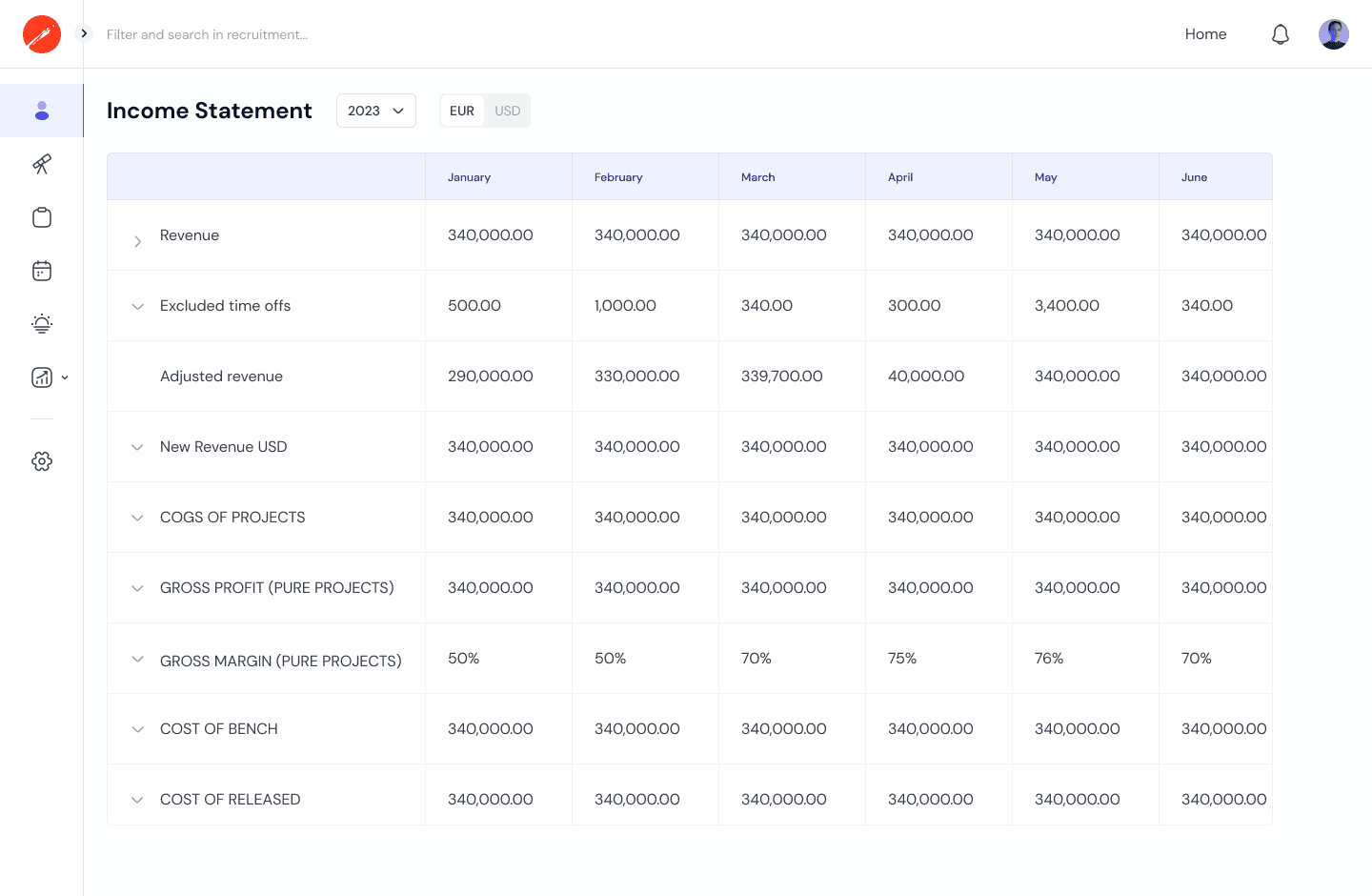
Task: Select the people section in the sidebar
Action: click(42, 111)
